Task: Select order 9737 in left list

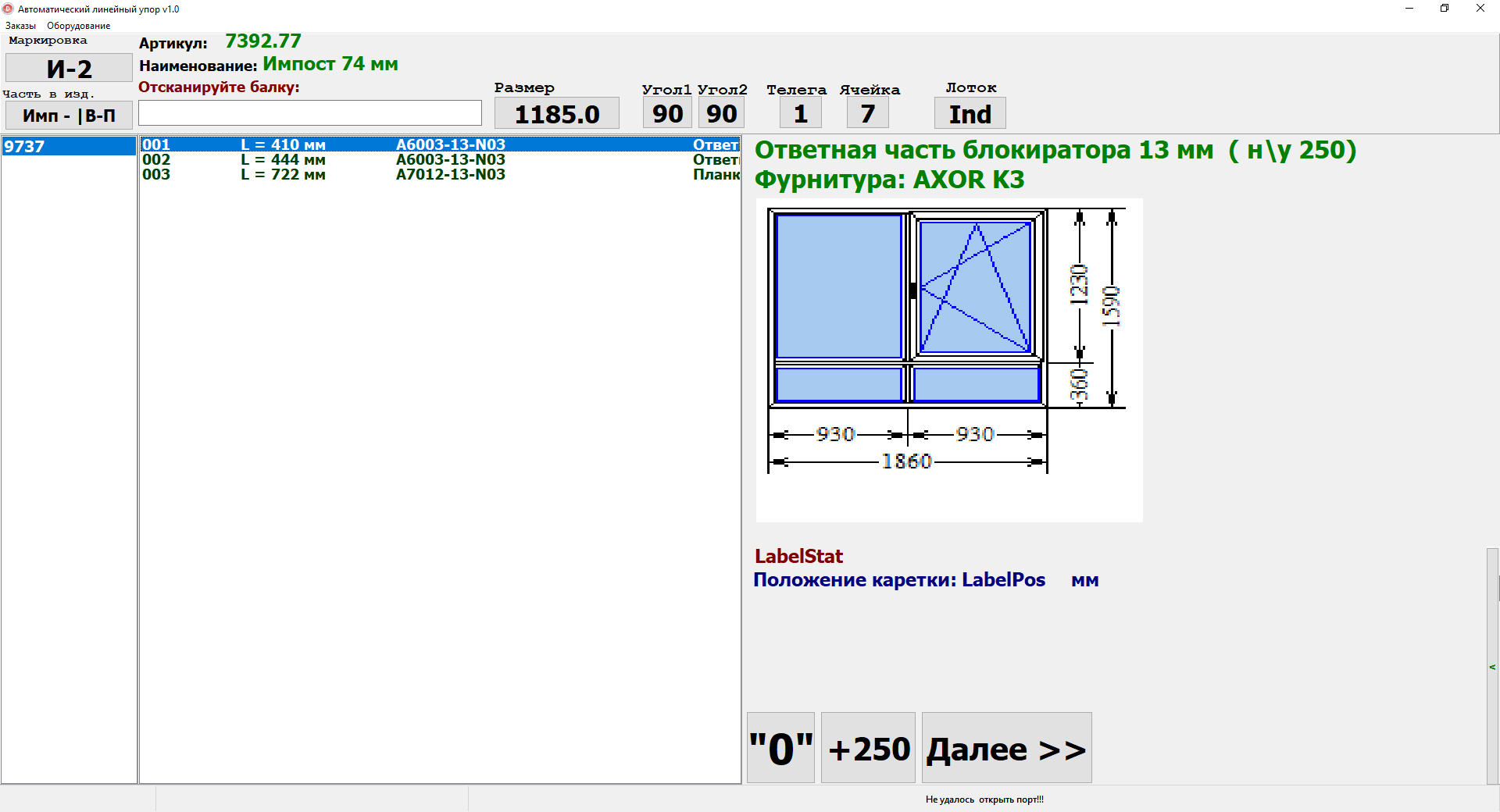Action: pyautogui.click(x=69, y=147)
